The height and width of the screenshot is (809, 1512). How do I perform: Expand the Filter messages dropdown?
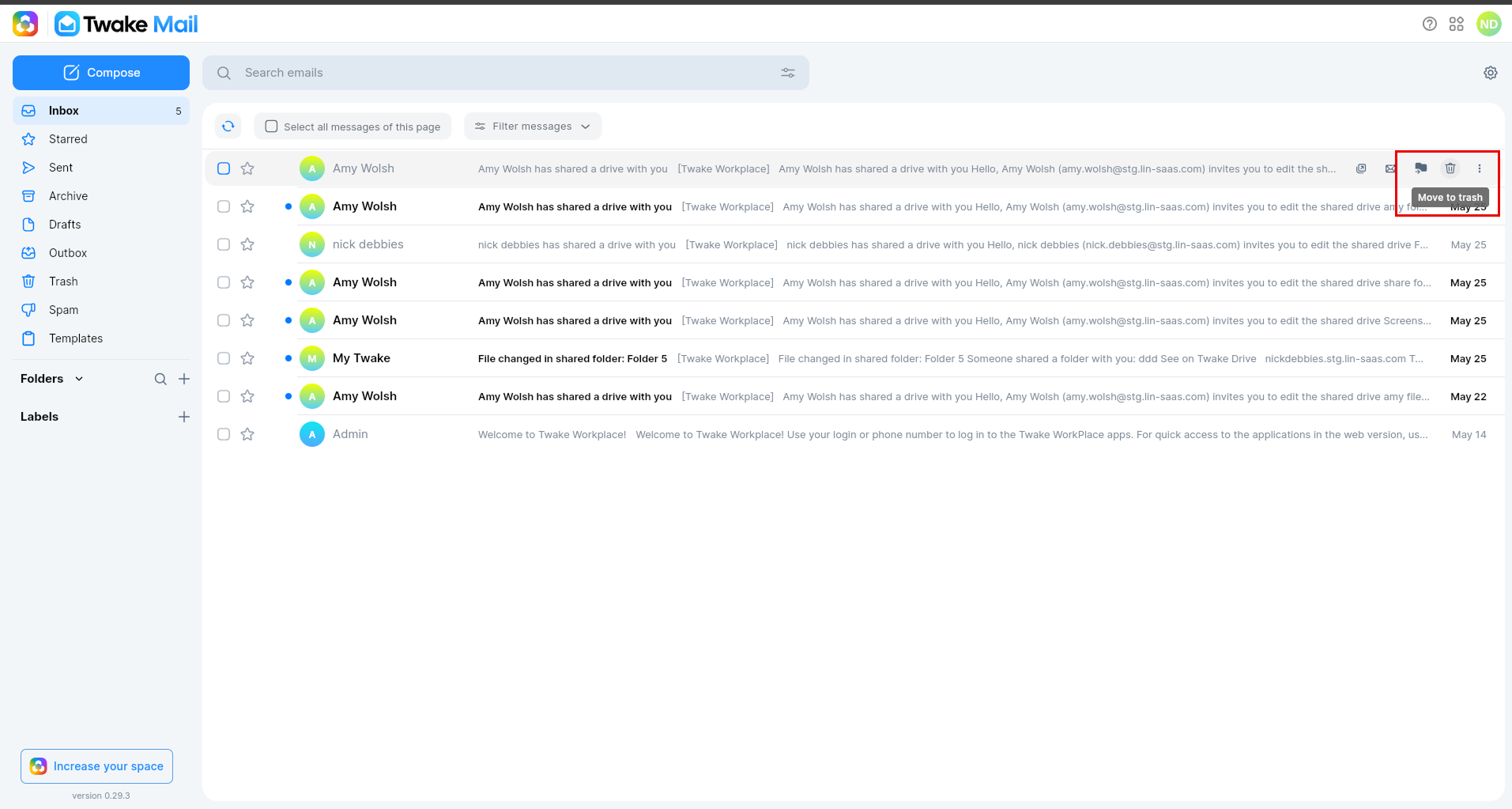(x=533, y=127)
